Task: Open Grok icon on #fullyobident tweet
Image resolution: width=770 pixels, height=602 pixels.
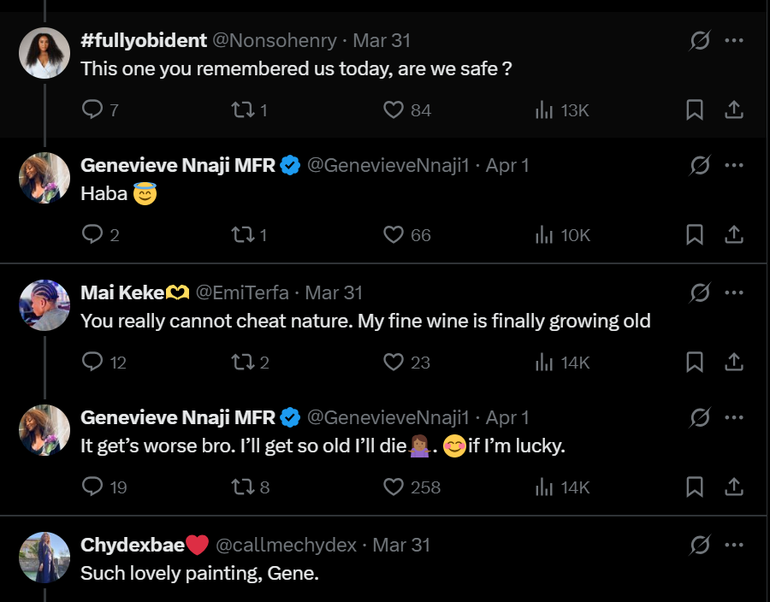Action: [700, 41]
